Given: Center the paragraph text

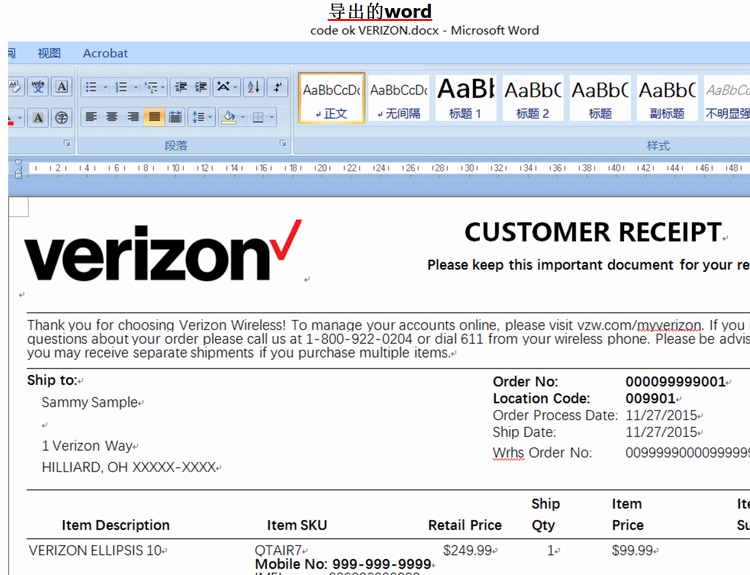Looking at the screenshot, I should pos(112,117).
